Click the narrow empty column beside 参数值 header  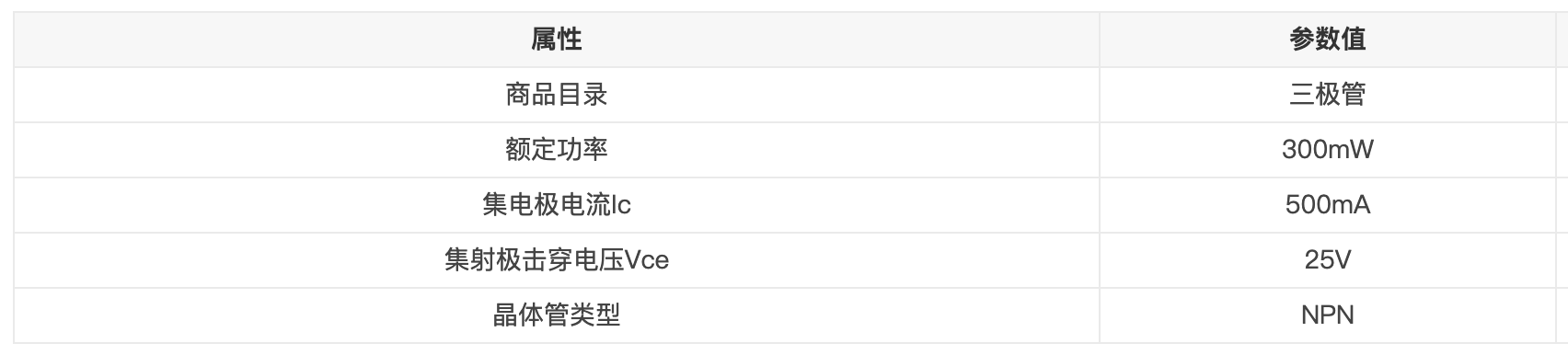coord(1562,40)
